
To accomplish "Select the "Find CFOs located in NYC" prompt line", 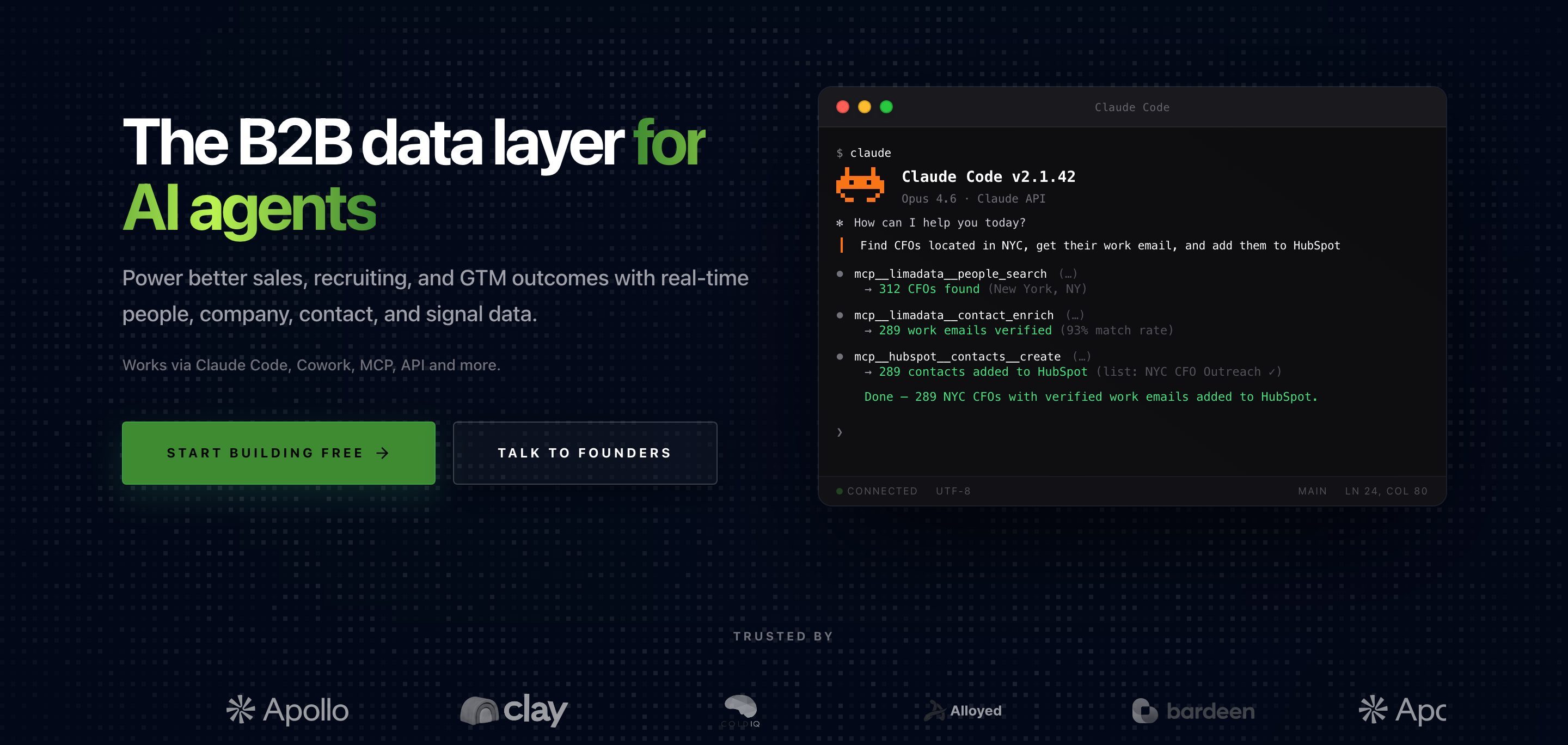I will tap(1100, 245).
